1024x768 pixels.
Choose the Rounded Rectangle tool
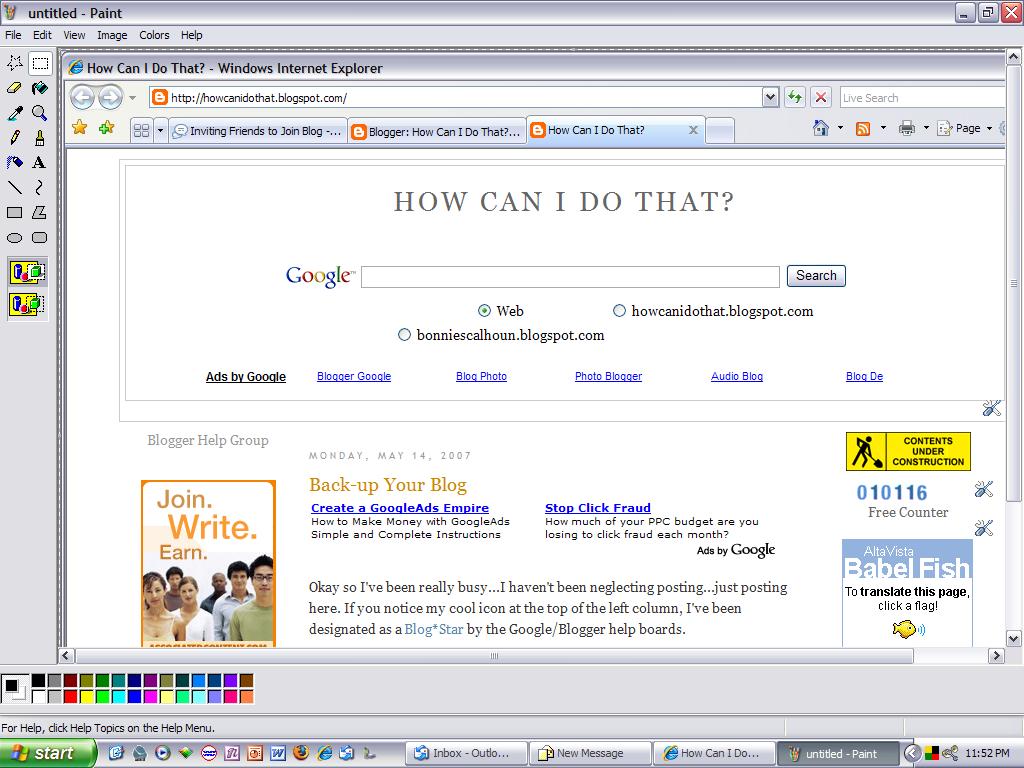click(40, 238)
